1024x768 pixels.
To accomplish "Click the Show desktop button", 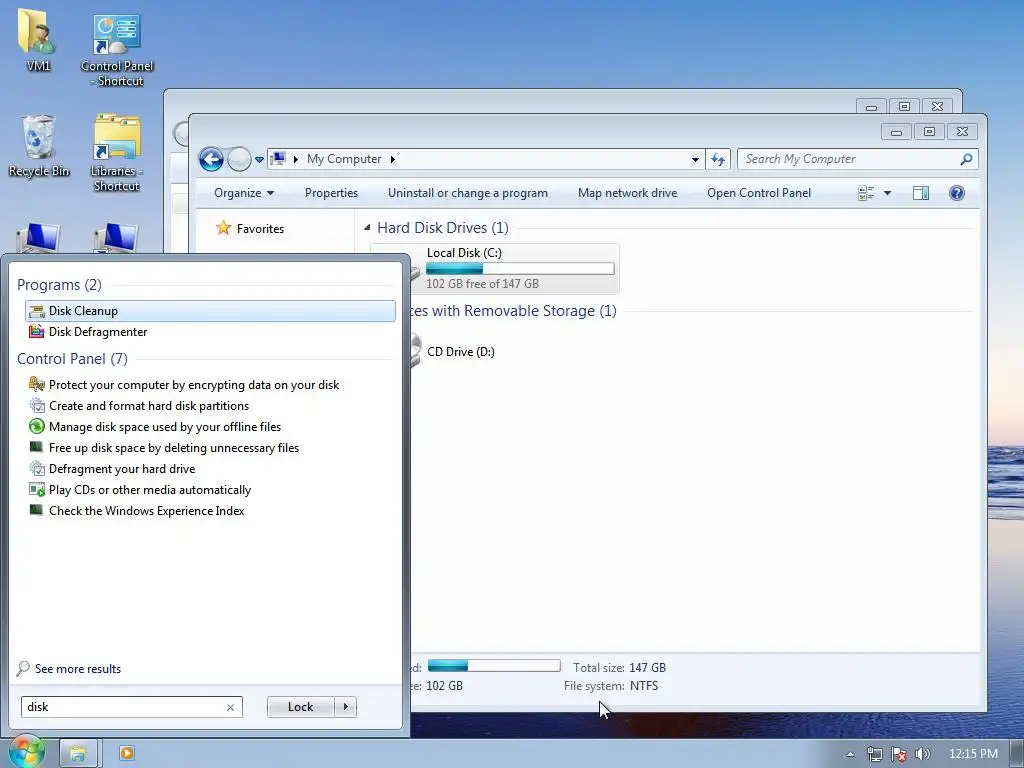I will [x=1017, y=753].
